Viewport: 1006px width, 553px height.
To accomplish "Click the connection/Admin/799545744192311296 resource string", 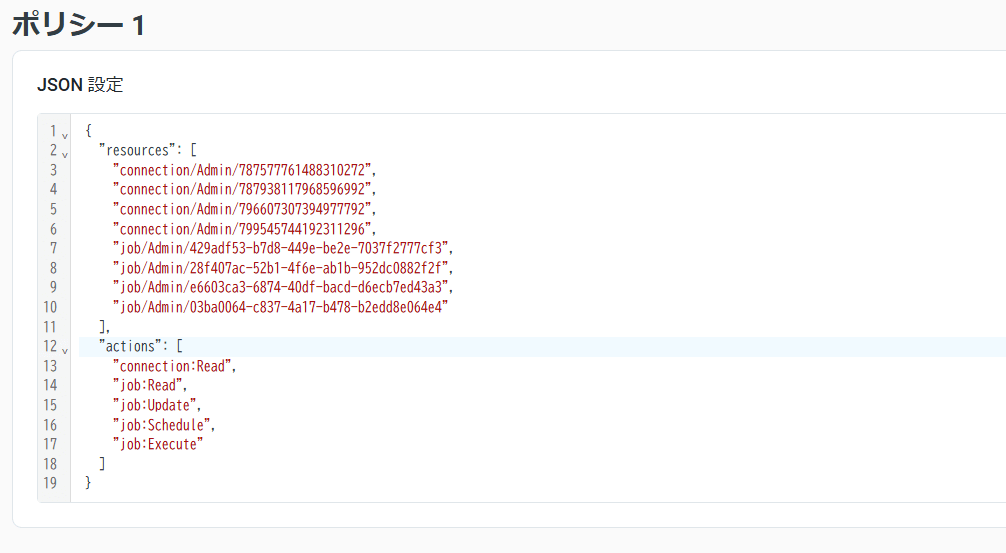I will tap(244, 228).
